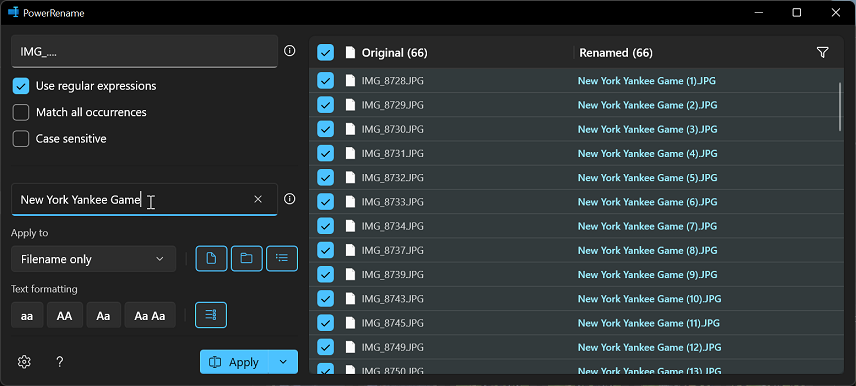Apply lowercase aa formatting
The width and height of the screenshot is (856, 386).
coord(27,316)
